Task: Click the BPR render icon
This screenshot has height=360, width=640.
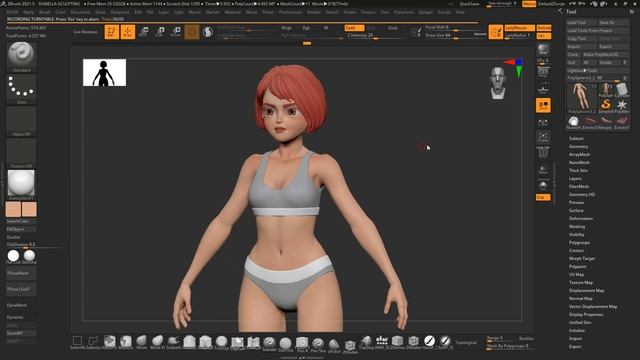Action: point(543,50)
